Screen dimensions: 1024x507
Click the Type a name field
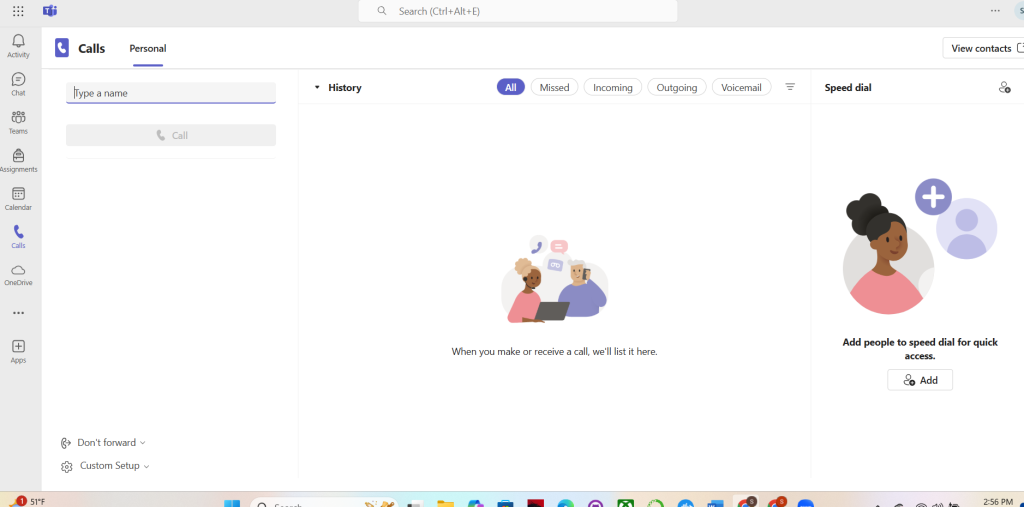tap(171, 93)
